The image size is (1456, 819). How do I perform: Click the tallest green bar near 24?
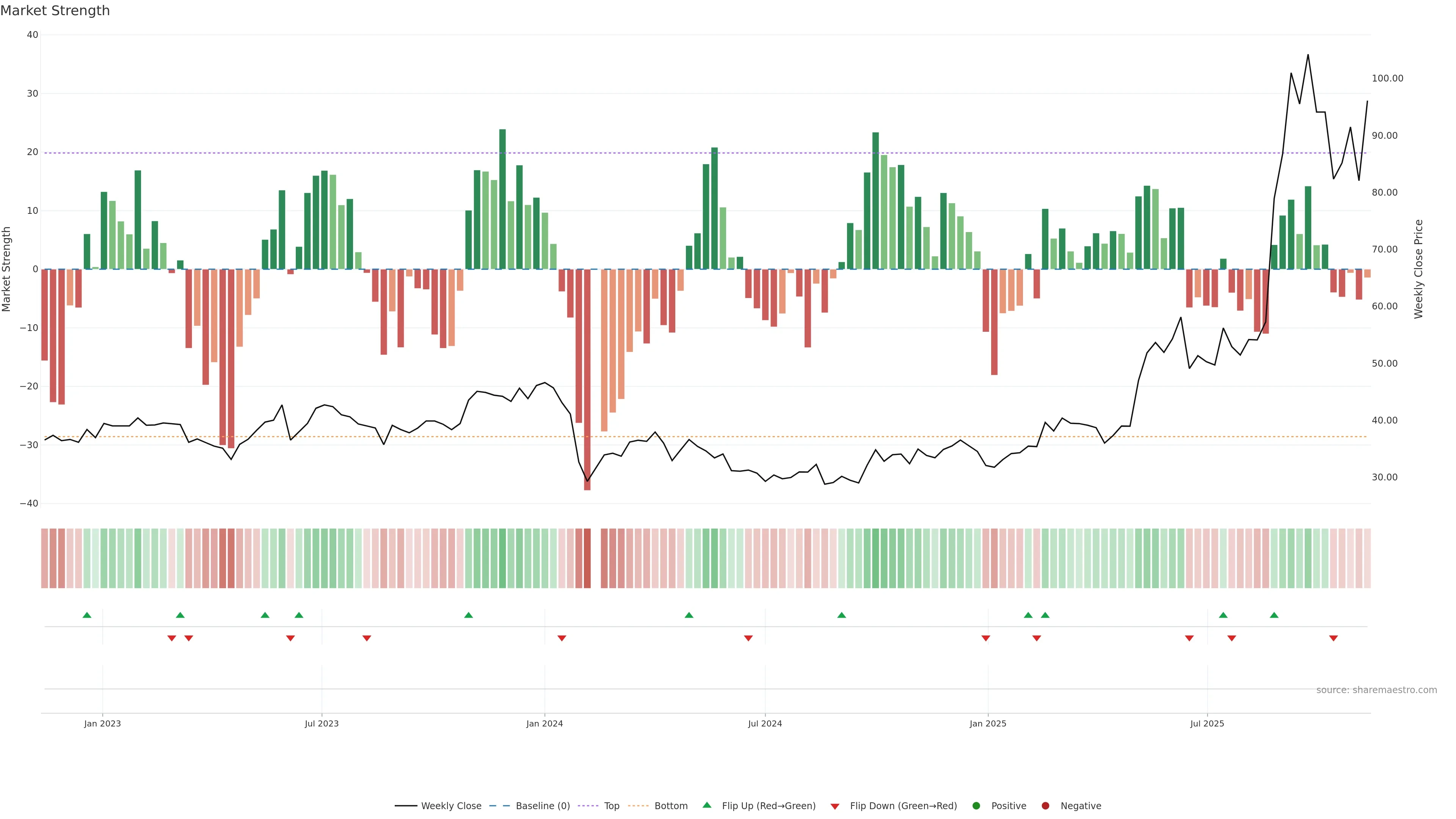pyautogui.click(x=502, y=198)
